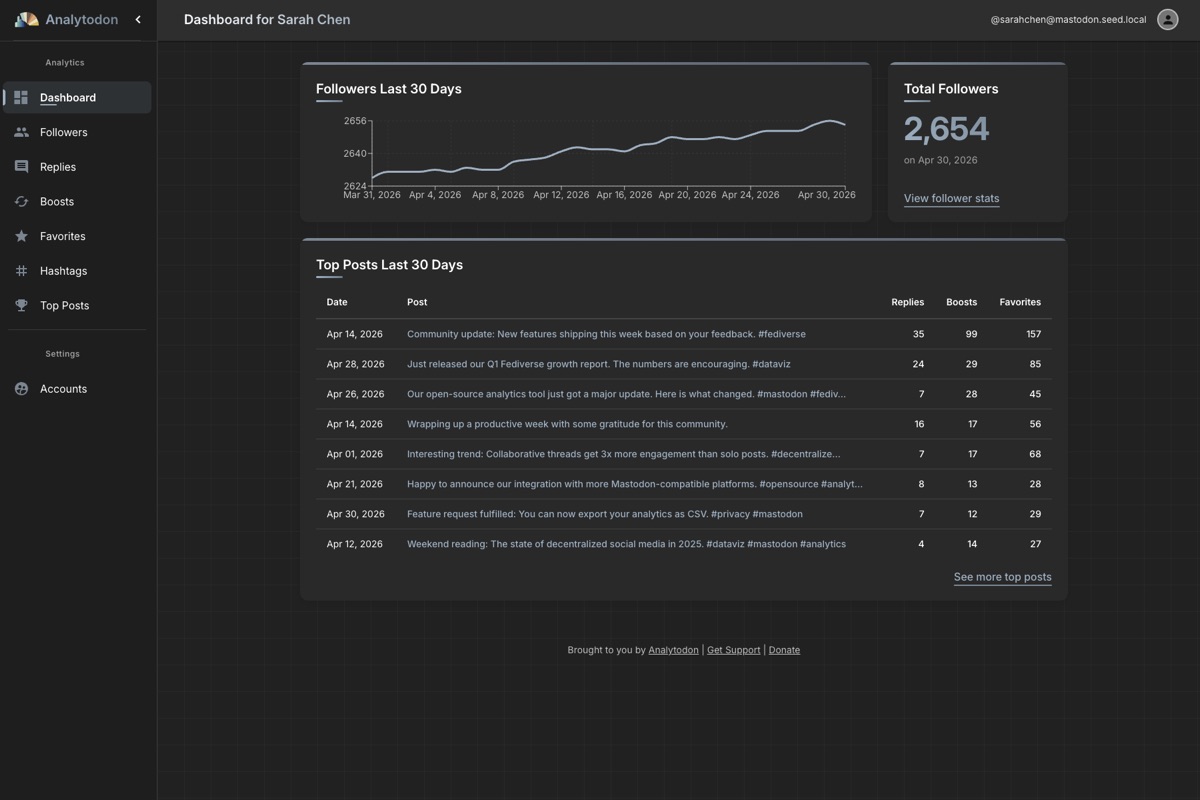Click the Favorites star icon

tap(21, 236)
